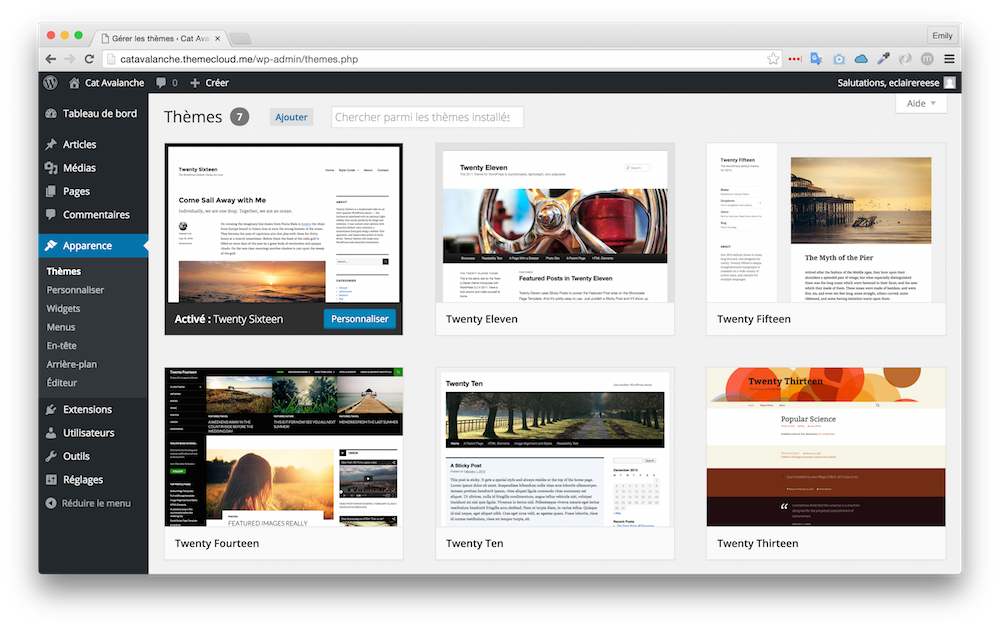Click the Médias media icon
Screen dimensions: 1000x629
[51, 168]
